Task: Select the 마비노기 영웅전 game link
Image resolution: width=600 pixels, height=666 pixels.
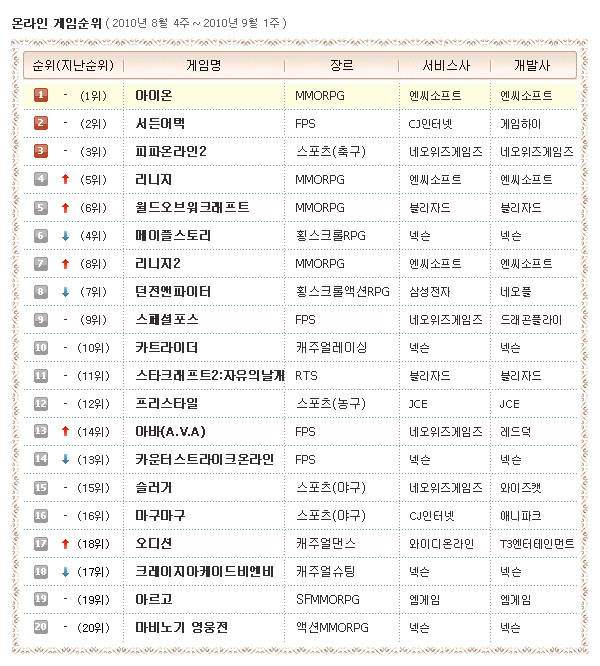Action: pos(181,627)
